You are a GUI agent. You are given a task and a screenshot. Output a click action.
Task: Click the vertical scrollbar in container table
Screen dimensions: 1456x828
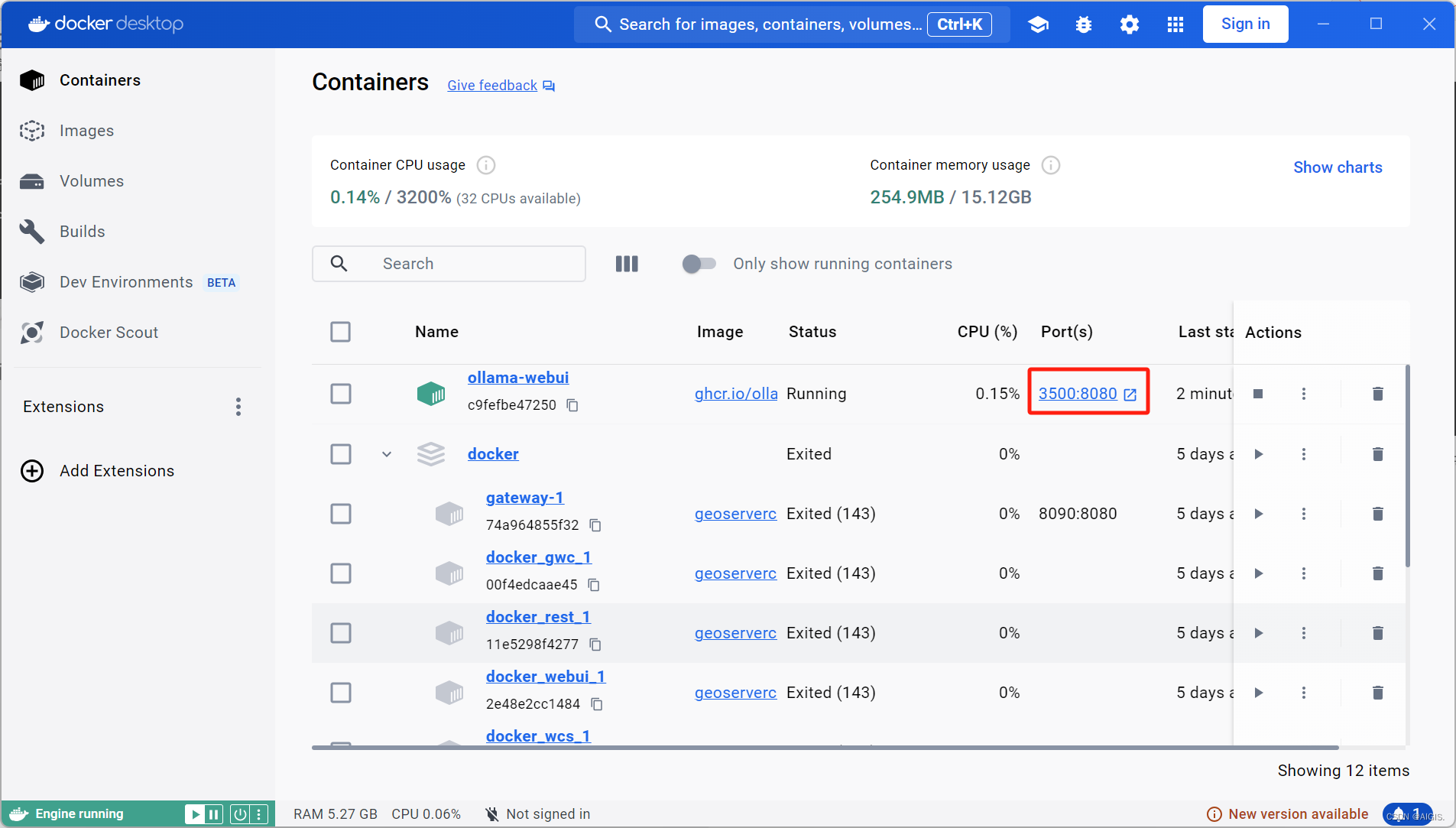coord(1407,466)
